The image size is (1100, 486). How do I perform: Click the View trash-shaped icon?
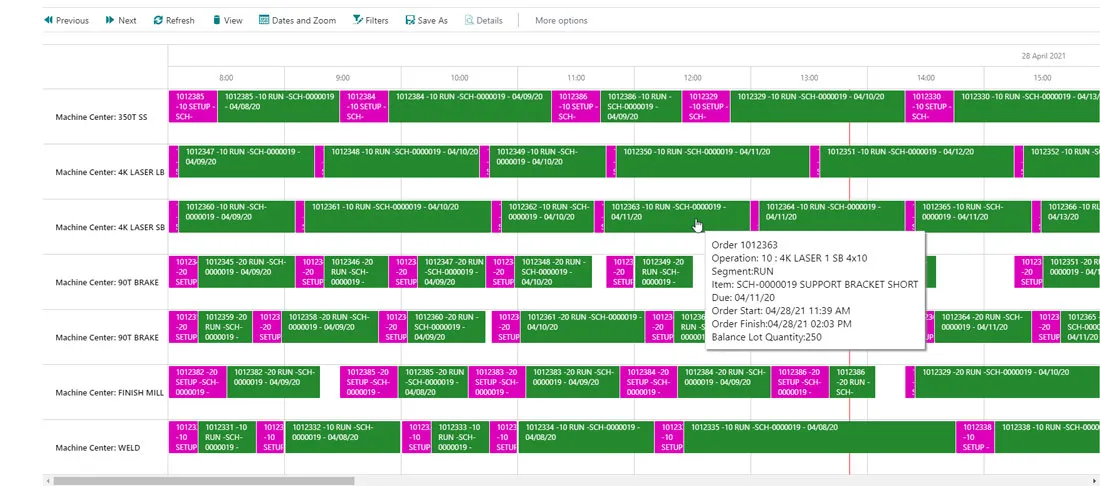217,20
